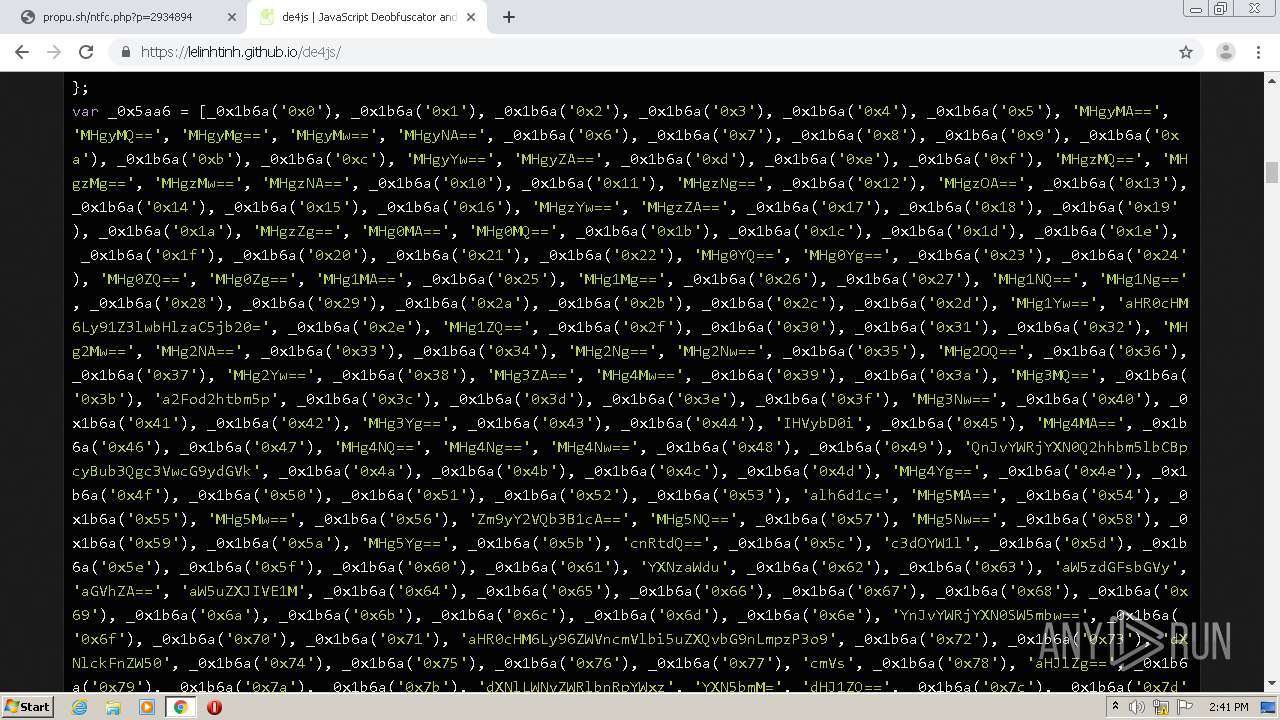This screenshot has height=720, width=1280.
Task: Click the red circular taskbar icon
Action: pyautogui.click(x=214, y=707)
